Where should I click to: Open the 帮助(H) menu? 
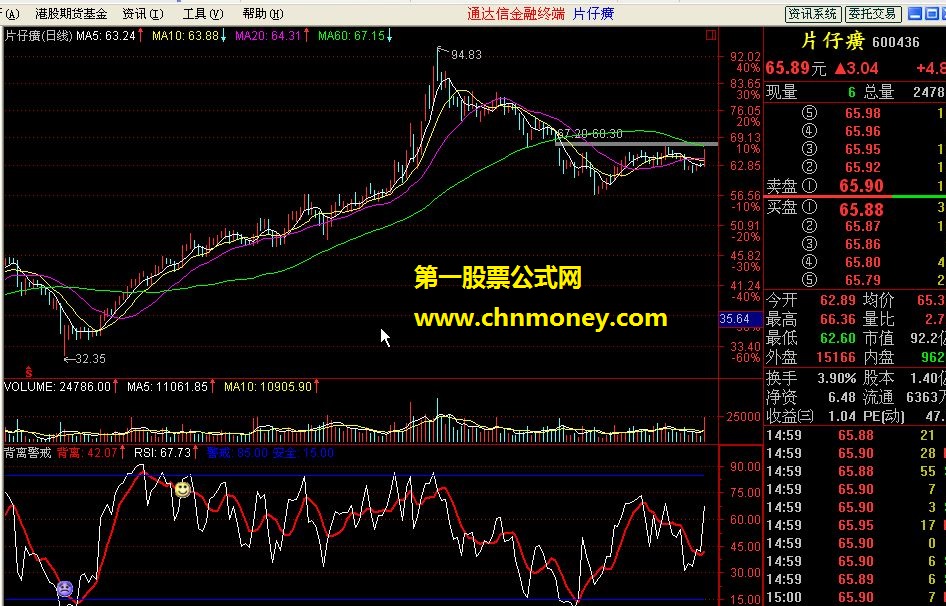click(x=263, y=13)
